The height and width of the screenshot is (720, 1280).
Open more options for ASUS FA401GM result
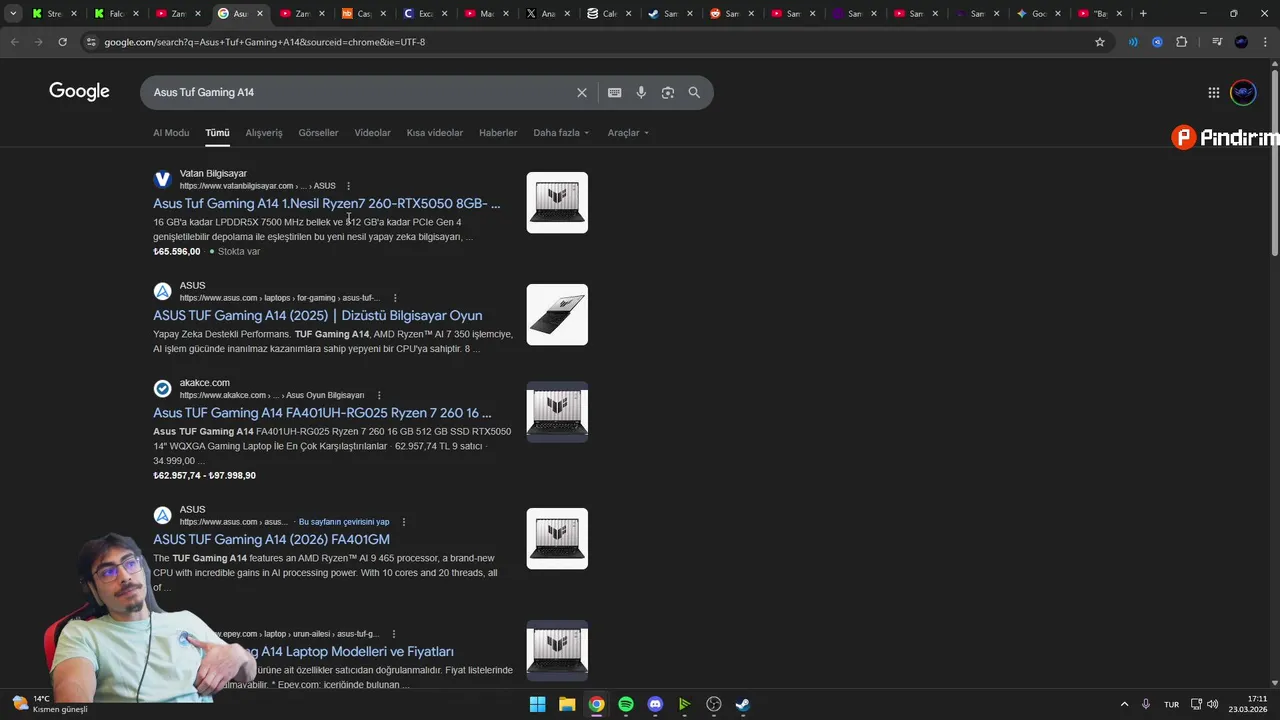pyautogui.click(x=403, y=522)
